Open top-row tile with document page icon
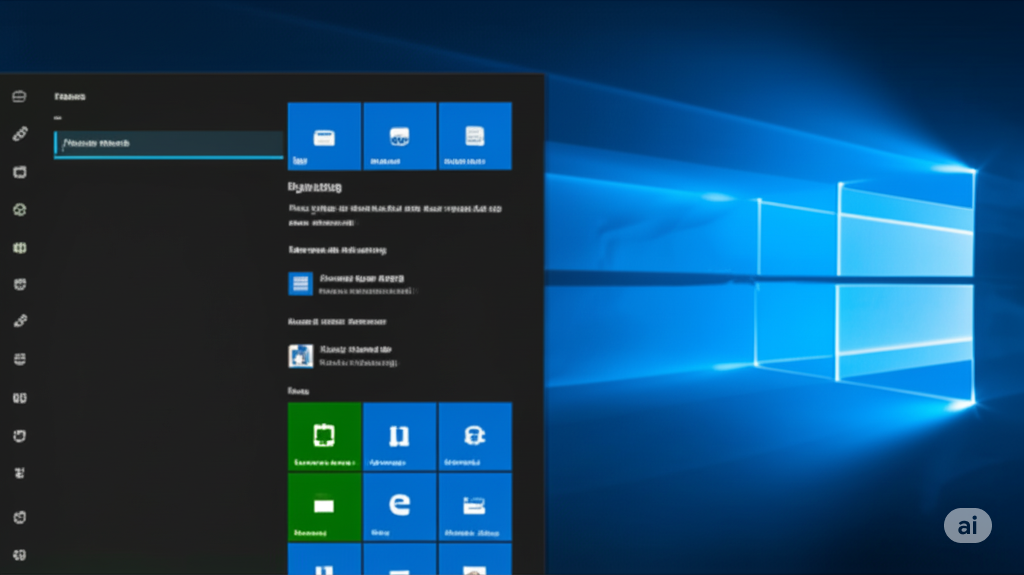The height and width of the screenshot is (575, 1024). [475, 136]
